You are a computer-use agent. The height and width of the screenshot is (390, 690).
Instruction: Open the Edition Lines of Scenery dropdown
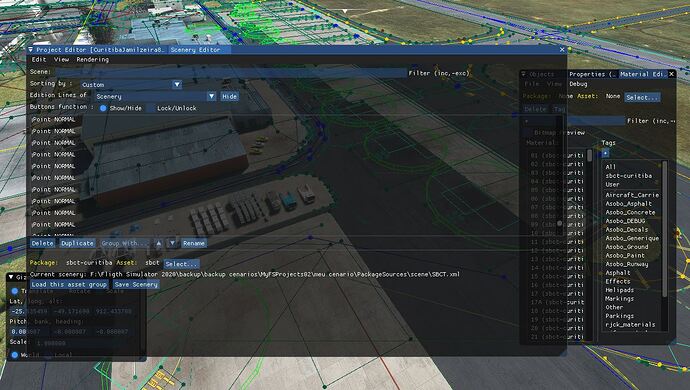click(x=154, y=96)
